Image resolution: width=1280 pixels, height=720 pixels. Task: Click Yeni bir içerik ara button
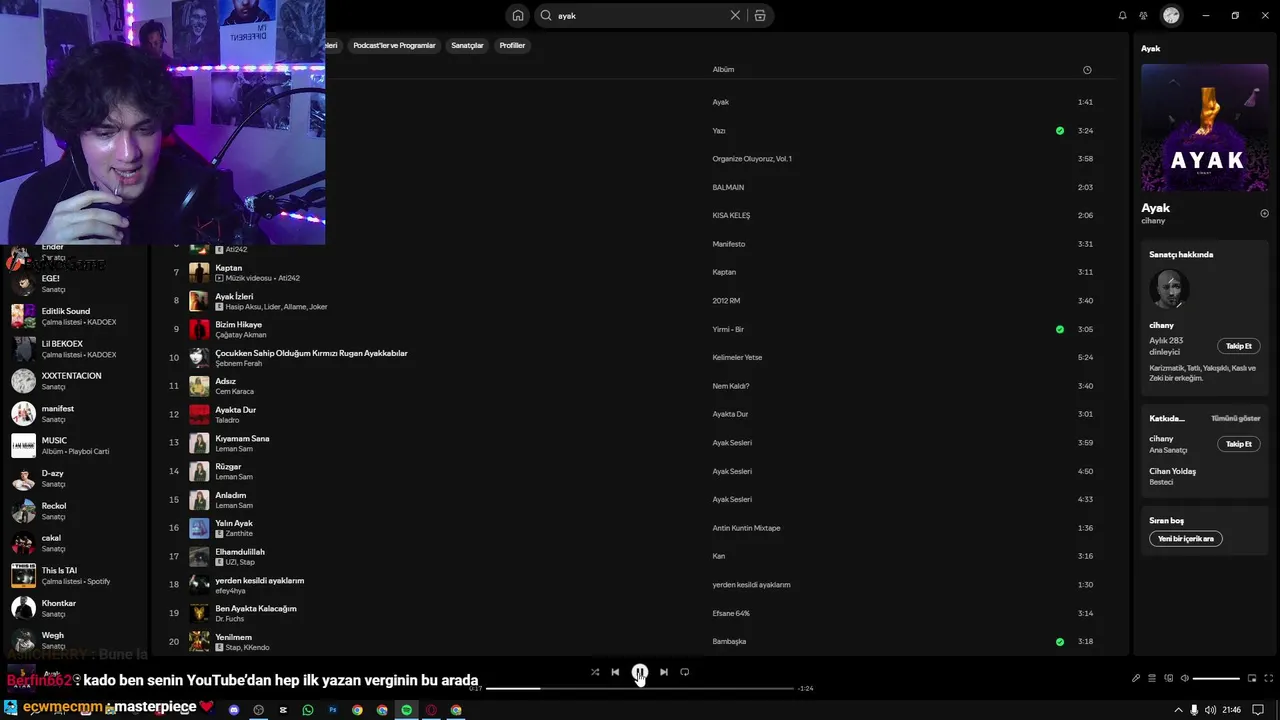1186,539
